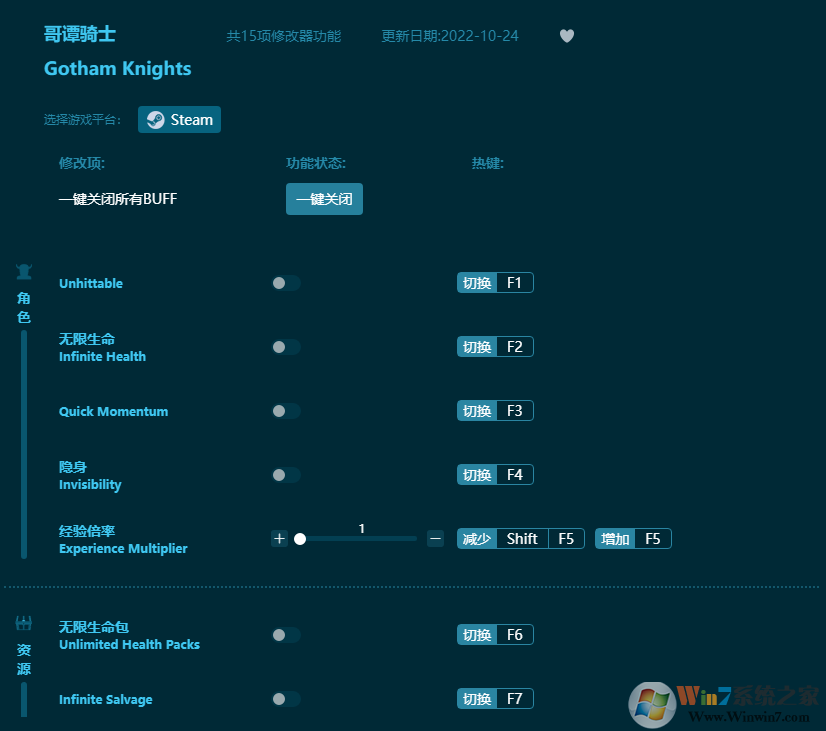Click the 切换 F1 hotkey button for Unhittable

(x=495, y=283)
